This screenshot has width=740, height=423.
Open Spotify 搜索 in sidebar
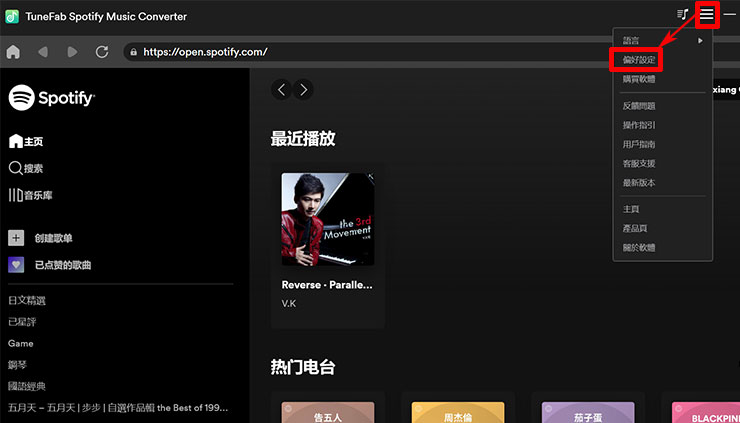(x=26, y=168)
